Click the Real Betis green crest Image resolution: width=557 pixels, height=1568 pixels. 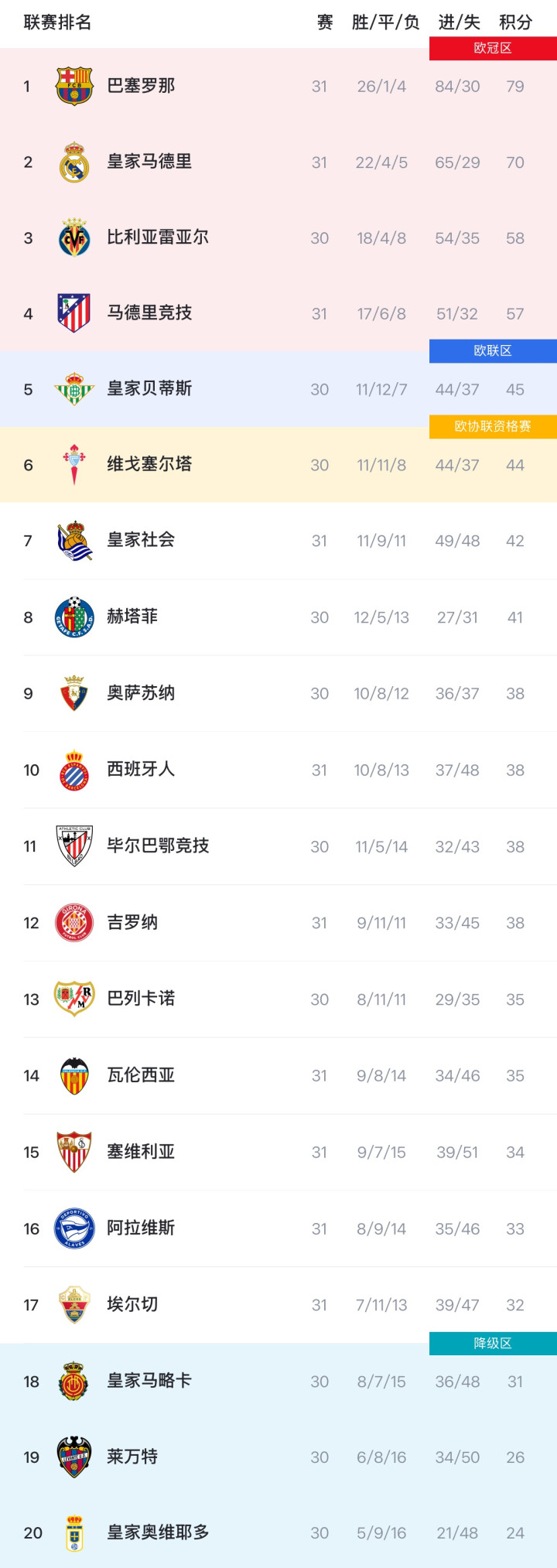[74, 389]
